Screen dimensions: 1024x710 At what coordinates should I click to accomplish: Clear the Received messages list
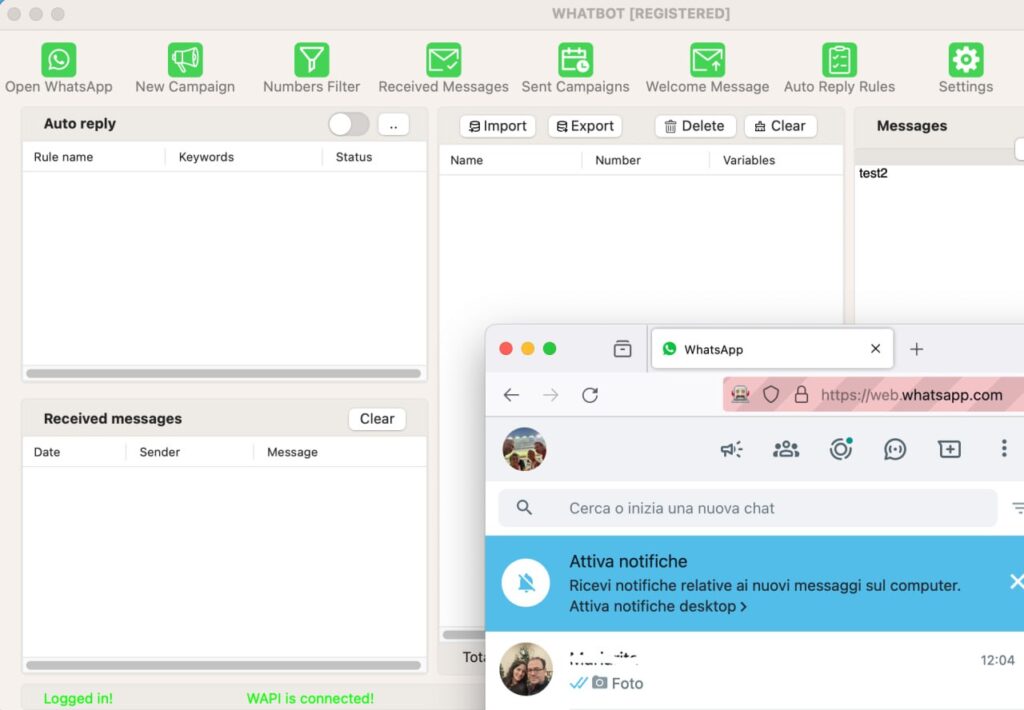point(377,419)
